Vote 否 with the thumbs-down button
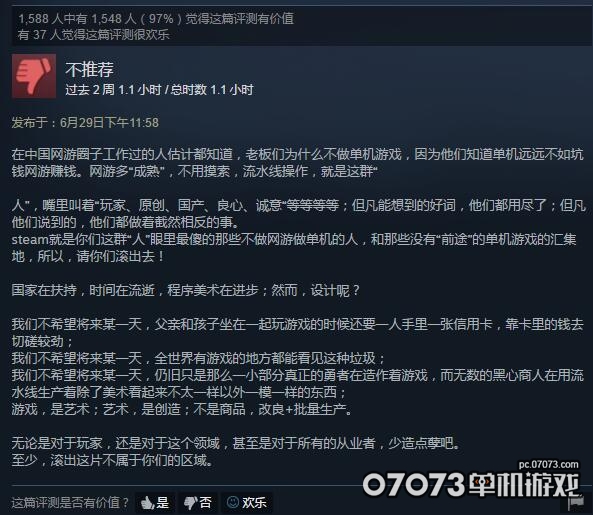The image size is (593, 515). [198, 503]
